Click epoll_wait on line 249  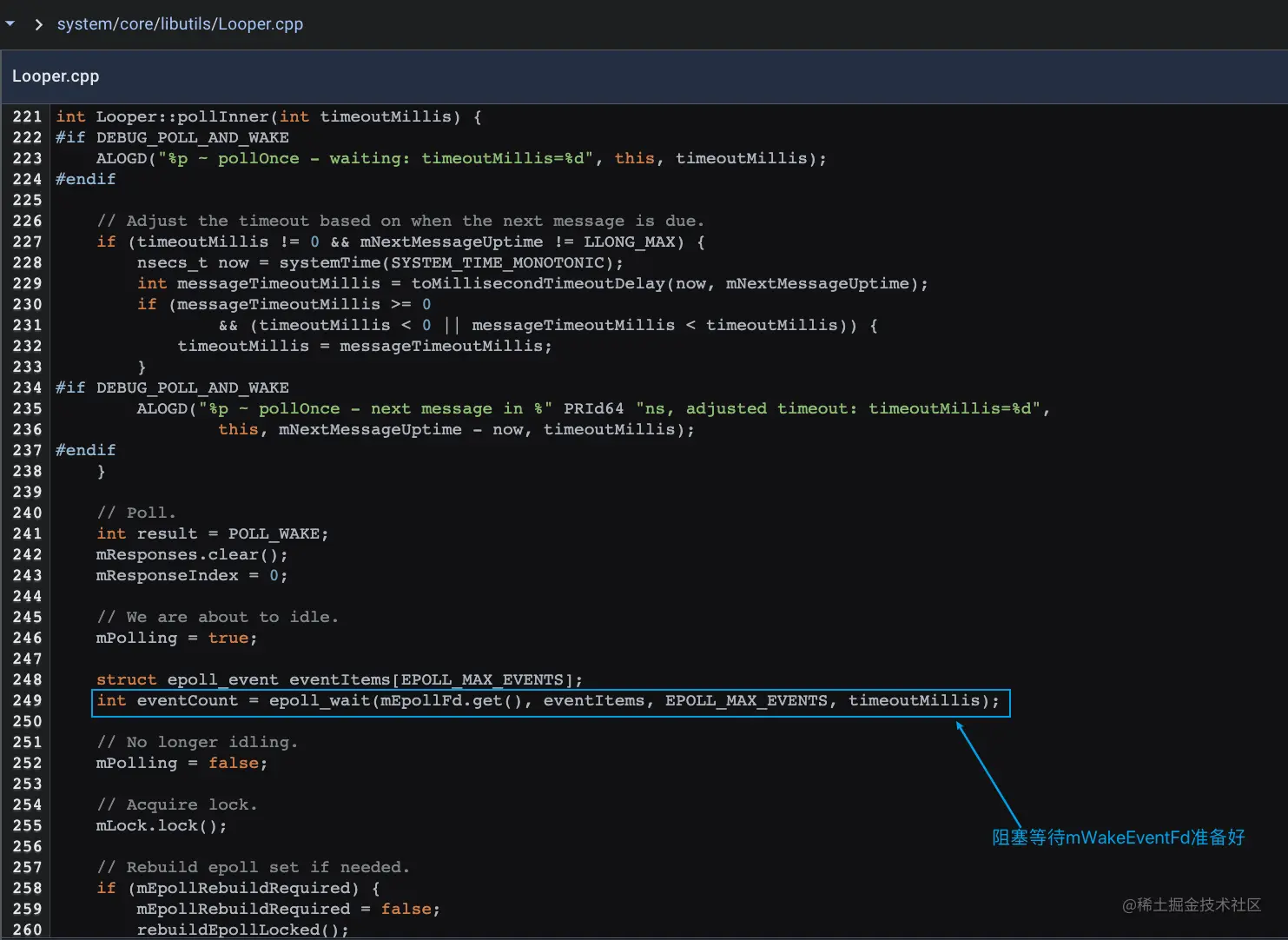pyautogui.click(x=320, y=700)
